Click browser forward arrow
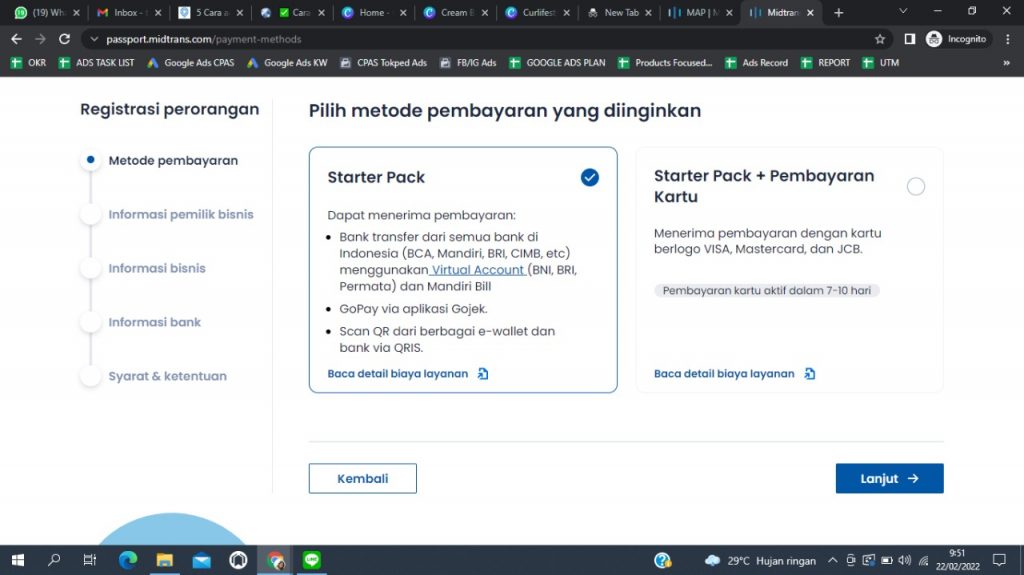This screenshot has height=575, width=1024. (x=40, y=39)
